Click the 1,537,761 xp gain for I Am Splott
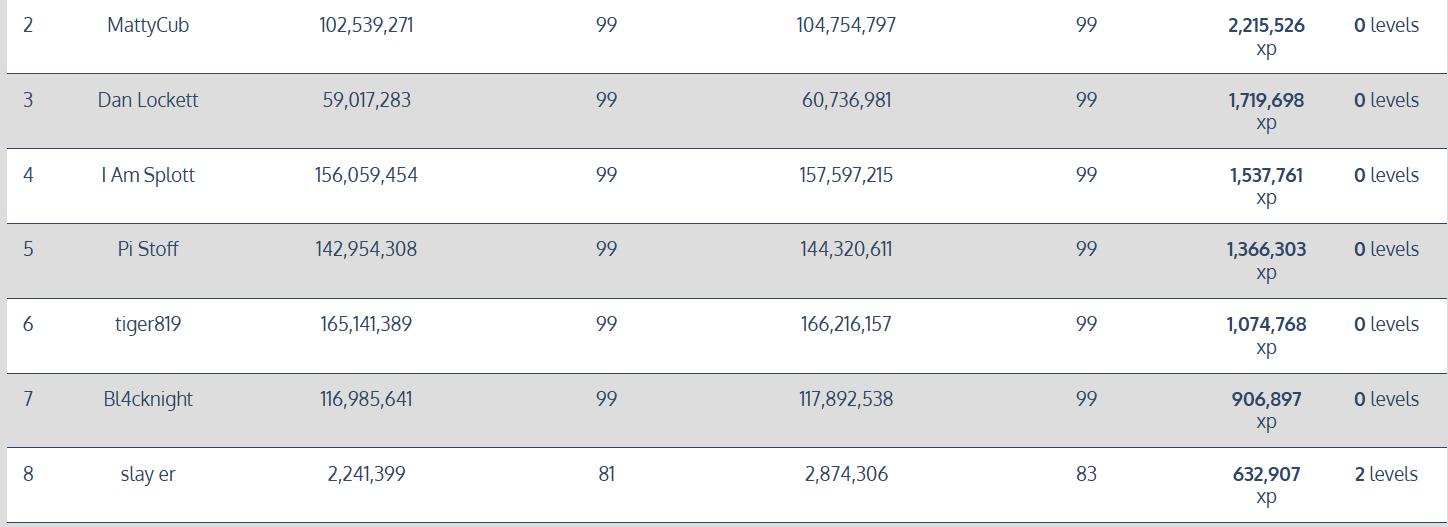The width and height of the screenshot is (1448, 527). pyautogui.click(x=1266, y=186)
